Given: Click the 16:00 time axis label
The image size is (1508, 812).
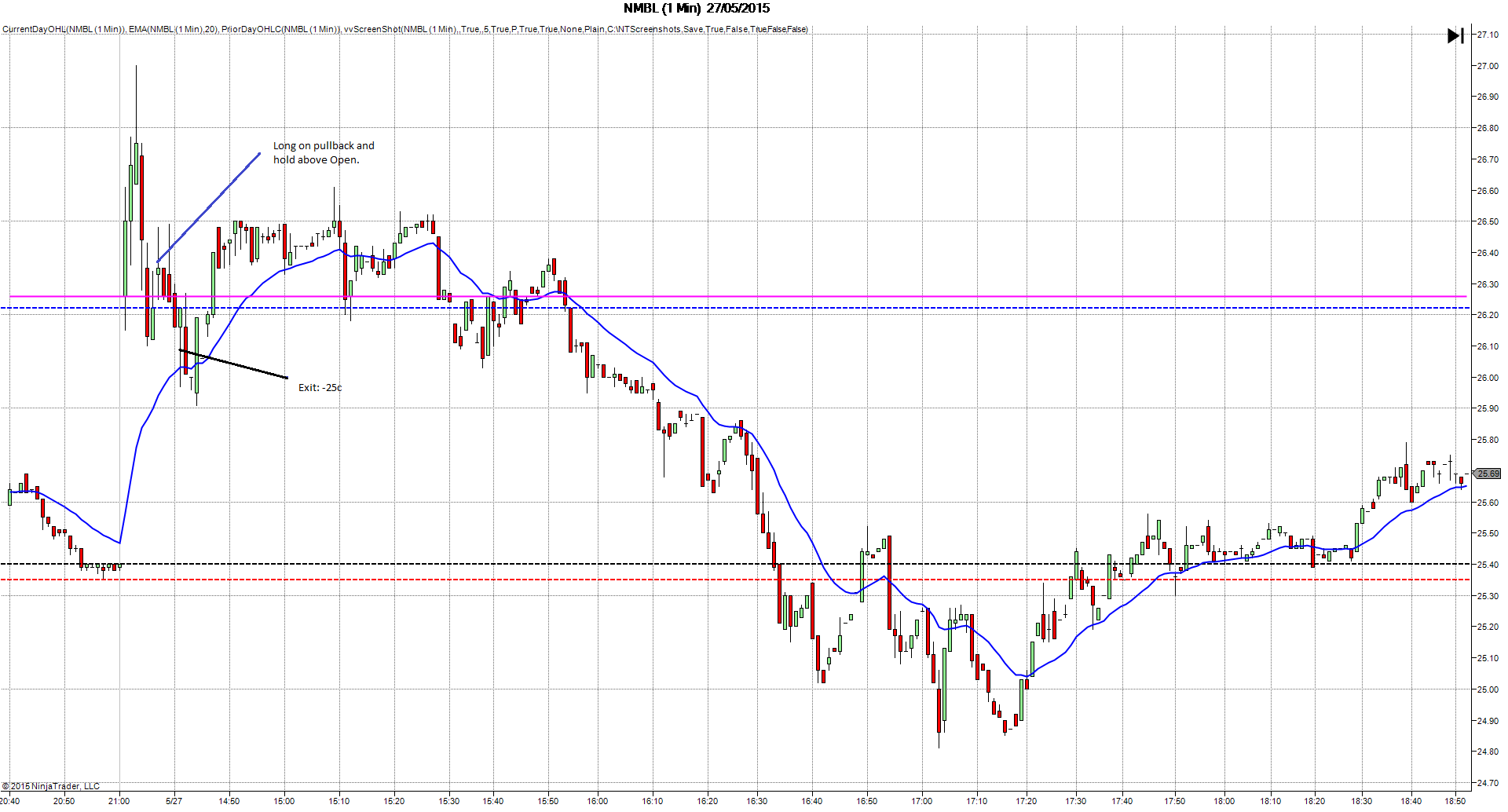Looking at the screenshot, I should click(598, 801).
